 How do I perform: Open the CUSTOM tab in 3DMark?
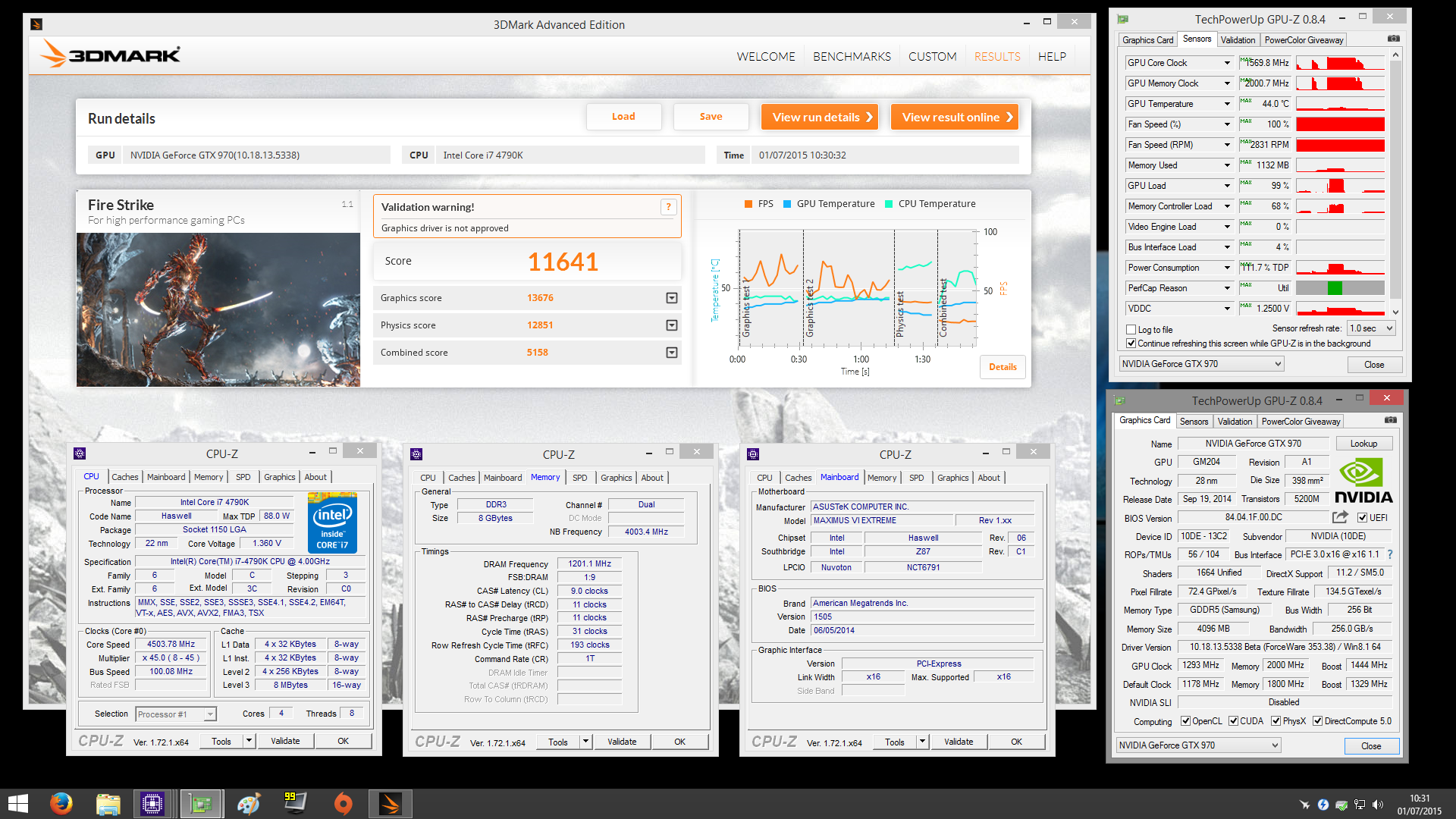click(x=932, y=57)
